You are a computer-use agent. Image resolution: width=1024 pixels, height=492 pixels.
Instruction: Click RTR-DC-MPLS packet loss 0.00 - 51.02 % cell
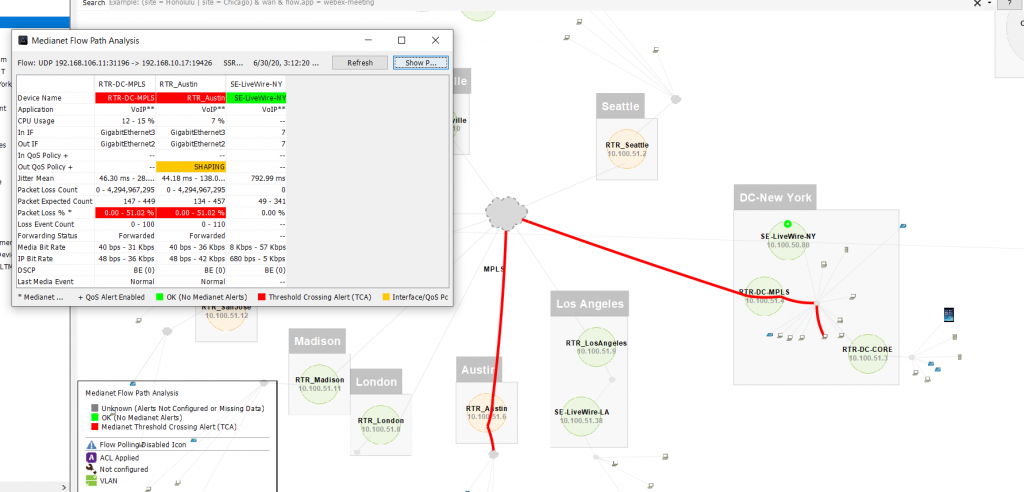(x=125, y=213)
